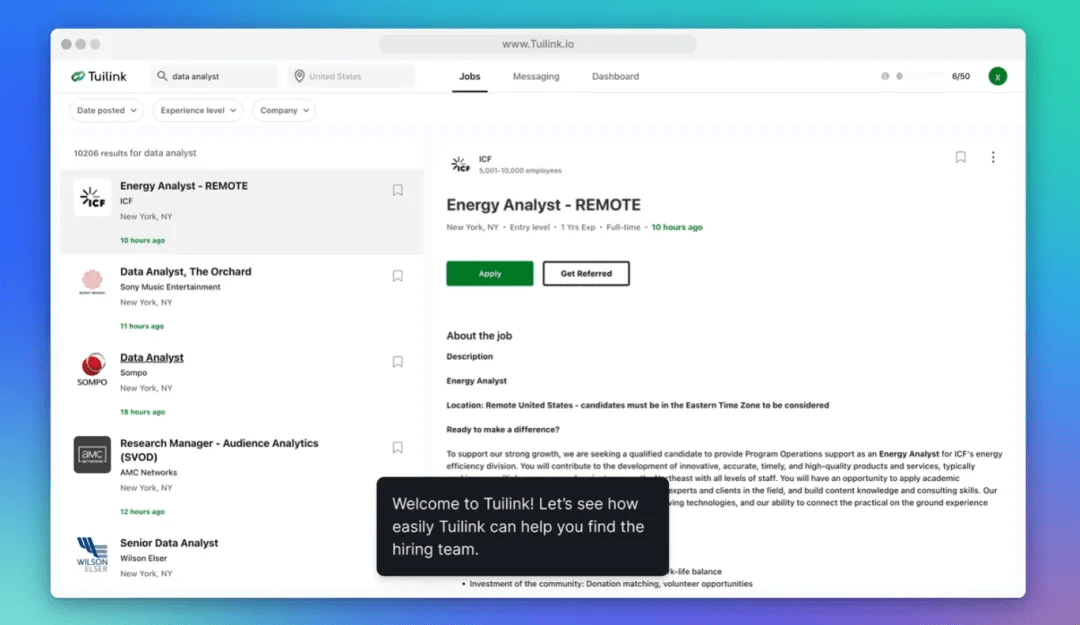Screen dimensions: 1080x625
Task: Click the ICF logo on Energy Analyst card
Action: pos(92,198)
